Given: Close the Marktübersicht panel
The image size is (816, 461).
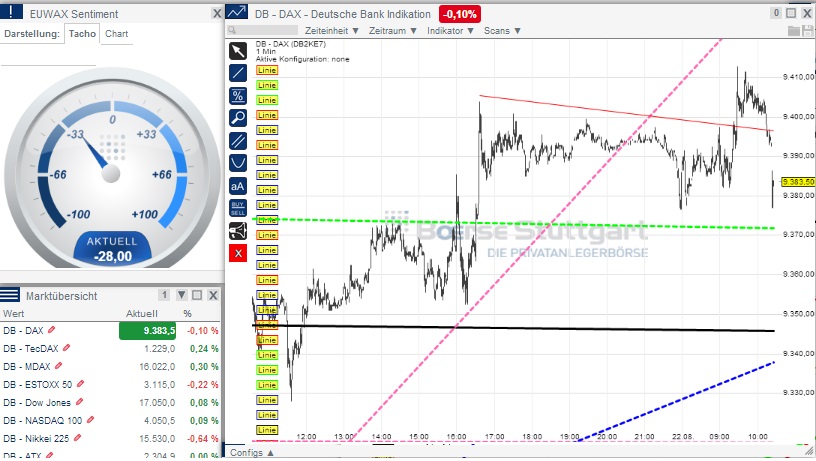Looking at the screenshot, I should (x=213, y=295).
